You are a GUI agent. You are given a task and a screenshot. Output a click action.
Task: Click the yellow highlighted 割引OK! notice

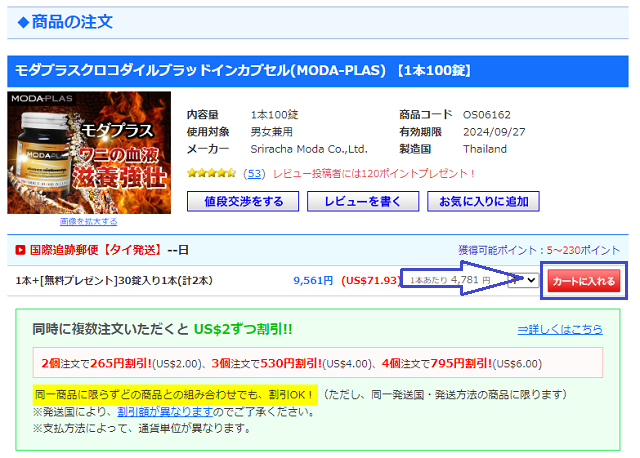[175, 395]
